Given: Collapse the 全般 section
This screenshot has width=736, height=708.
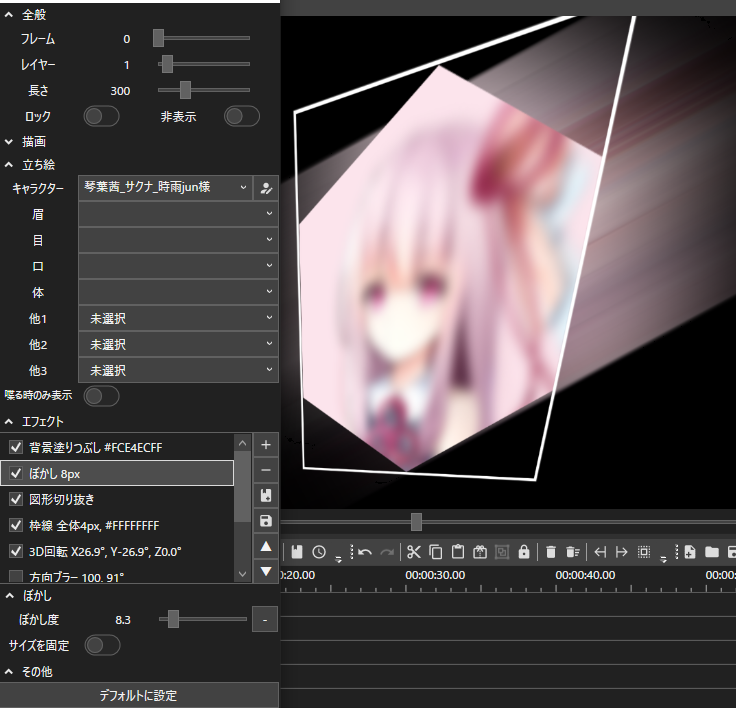Looking at the screenshot, I should [8, 15].
